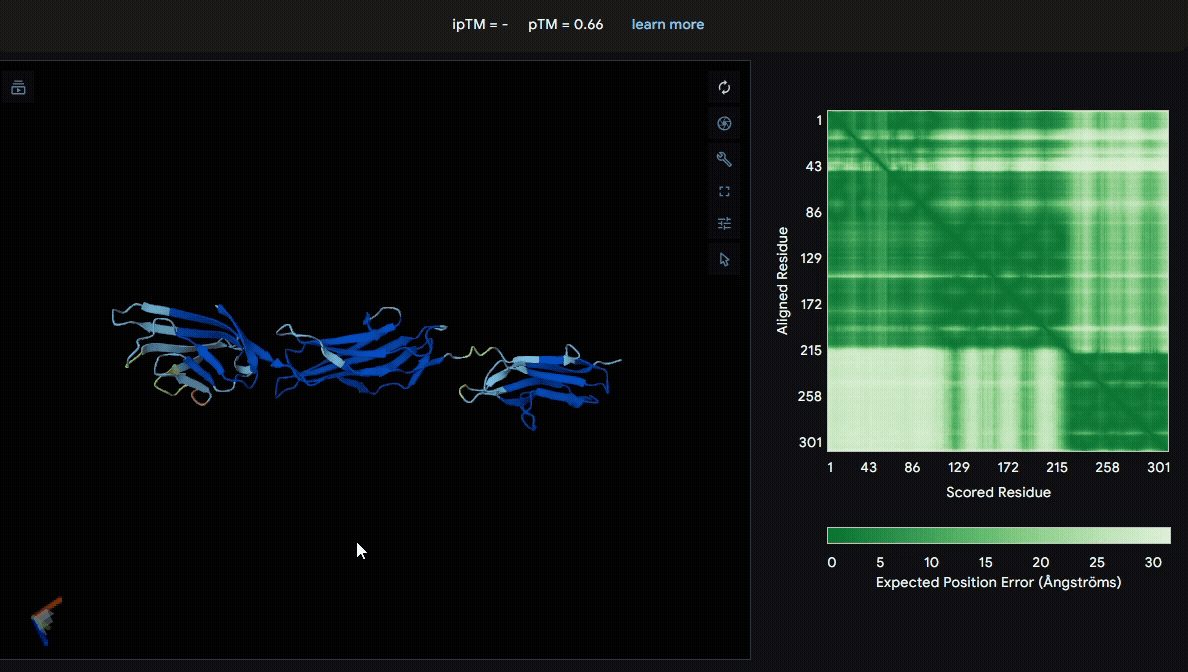The width and height of the screenshot is (1188, 672).
Task: Toggle fullscreen expanded viewport icon
Action: point(724,192)
